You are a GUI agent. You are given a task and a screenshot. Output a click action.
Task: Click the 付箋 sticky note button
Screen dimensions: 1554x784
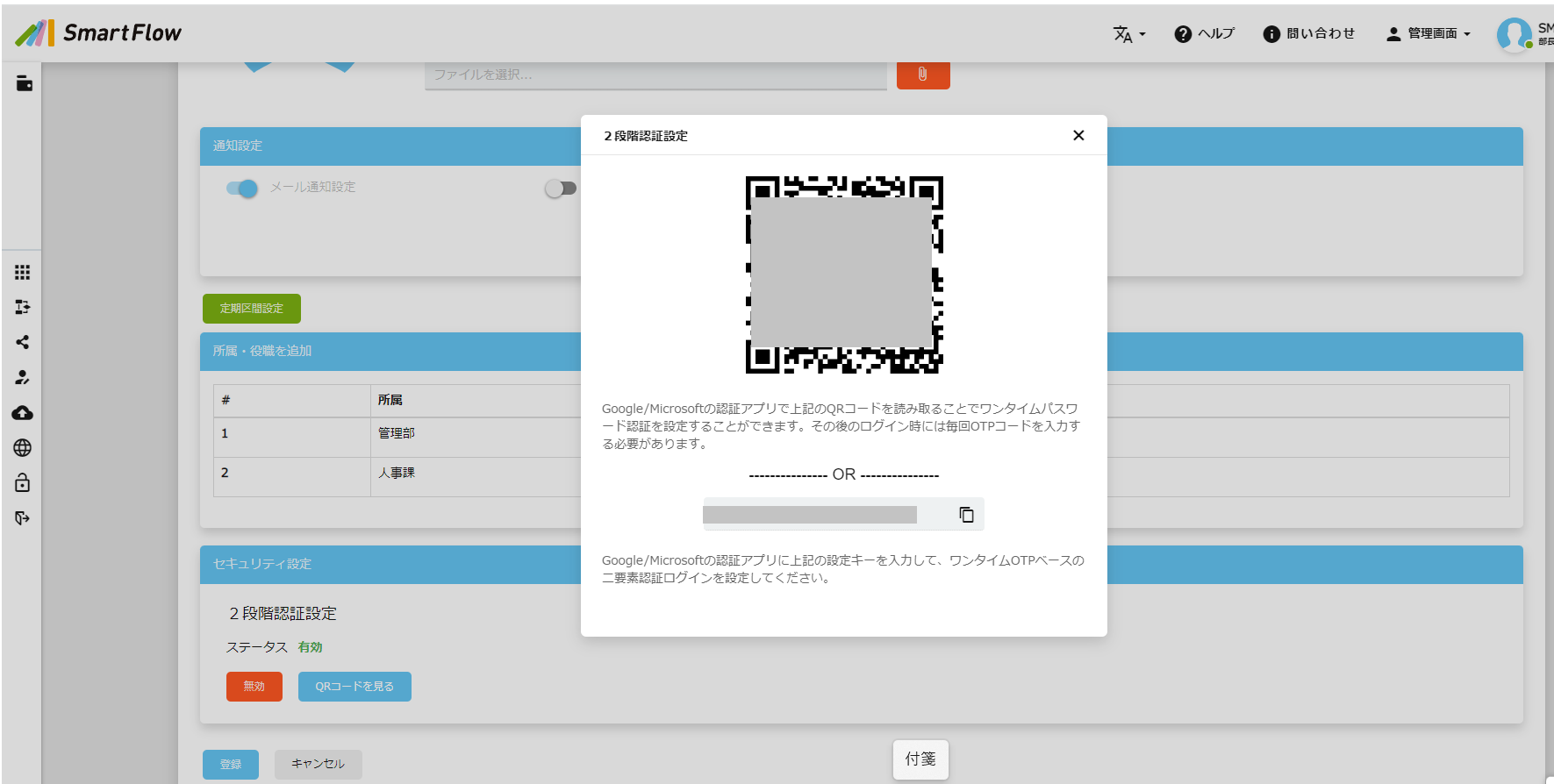tap(920, 759)
